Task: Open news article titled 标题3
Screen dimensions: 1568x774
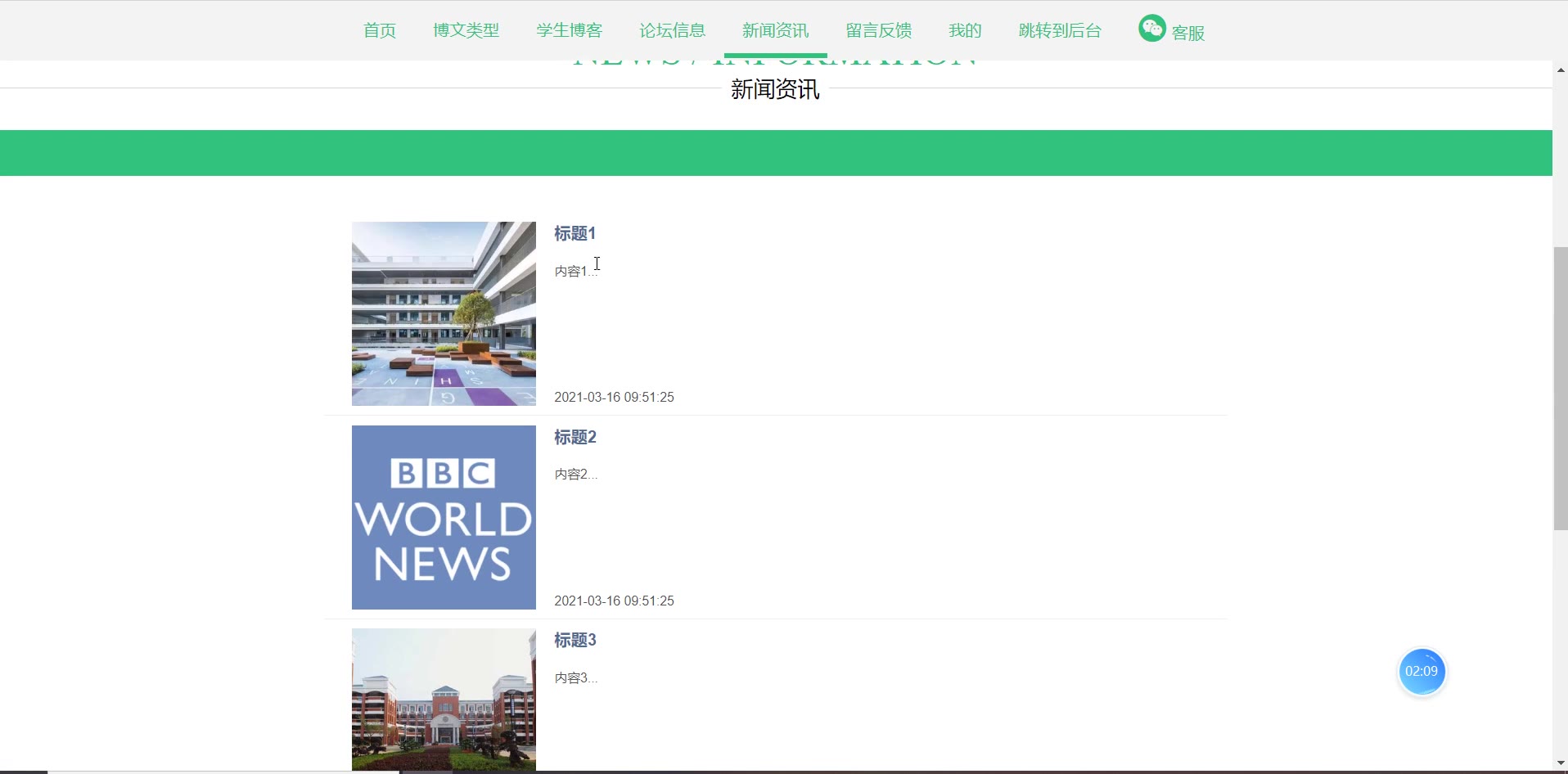Action: pos(574,640)
